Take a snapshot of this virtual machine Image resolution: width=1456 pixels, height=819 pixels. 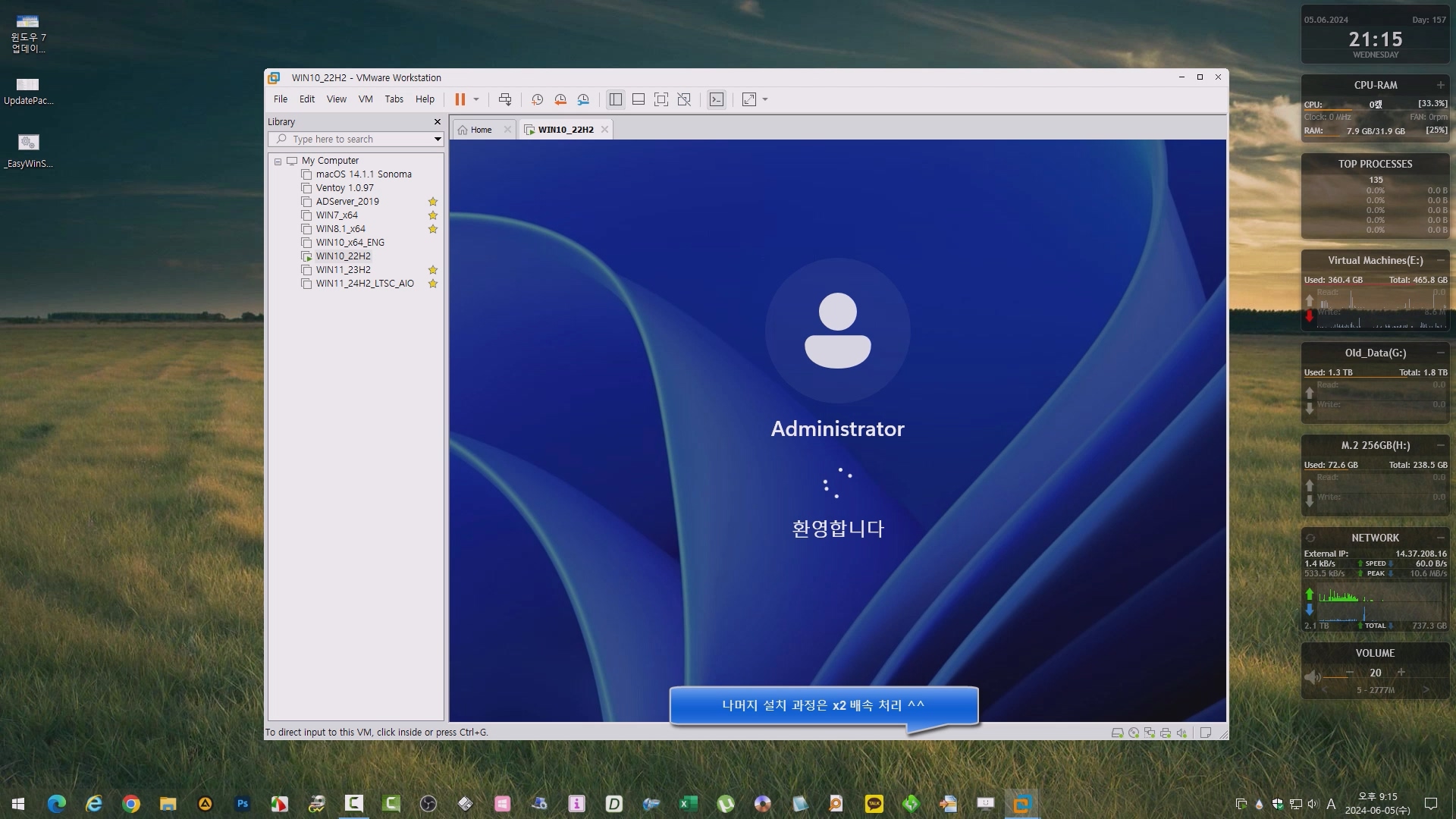click(x=537, y=99)
